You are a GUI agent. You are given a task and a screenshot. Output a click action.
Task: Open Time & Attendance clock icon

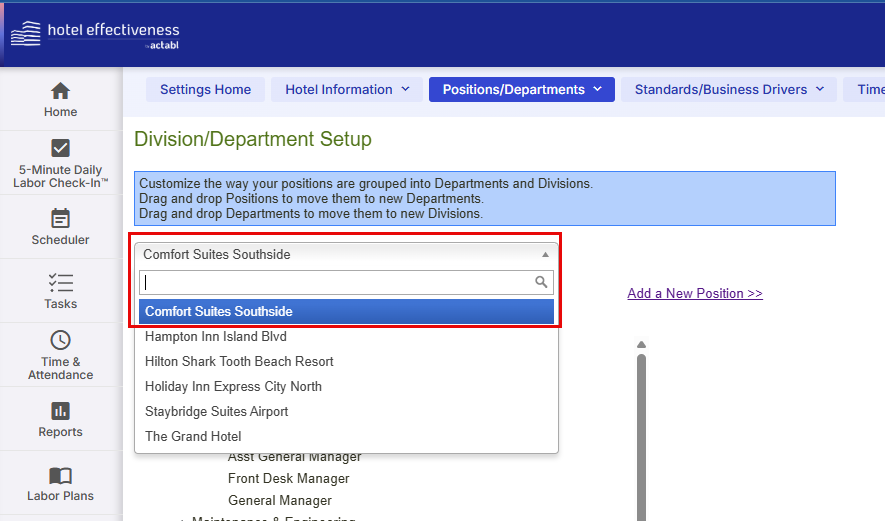(60, 340)
